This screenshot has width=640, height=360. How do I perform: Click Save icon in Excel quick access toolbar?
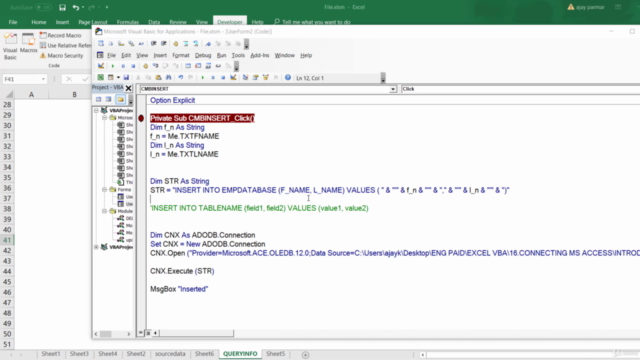[x=62, y=7]
